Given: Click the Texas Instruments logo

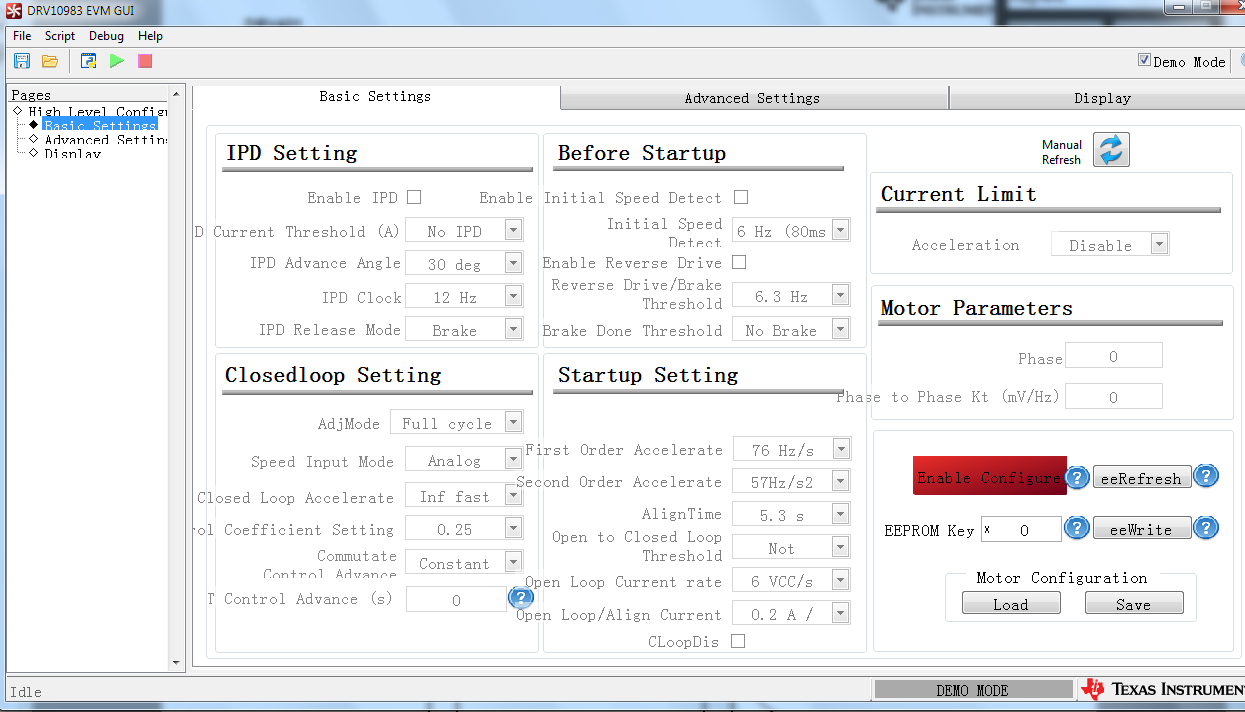Looking at the screenshot, I should (x=1162, y=689).
